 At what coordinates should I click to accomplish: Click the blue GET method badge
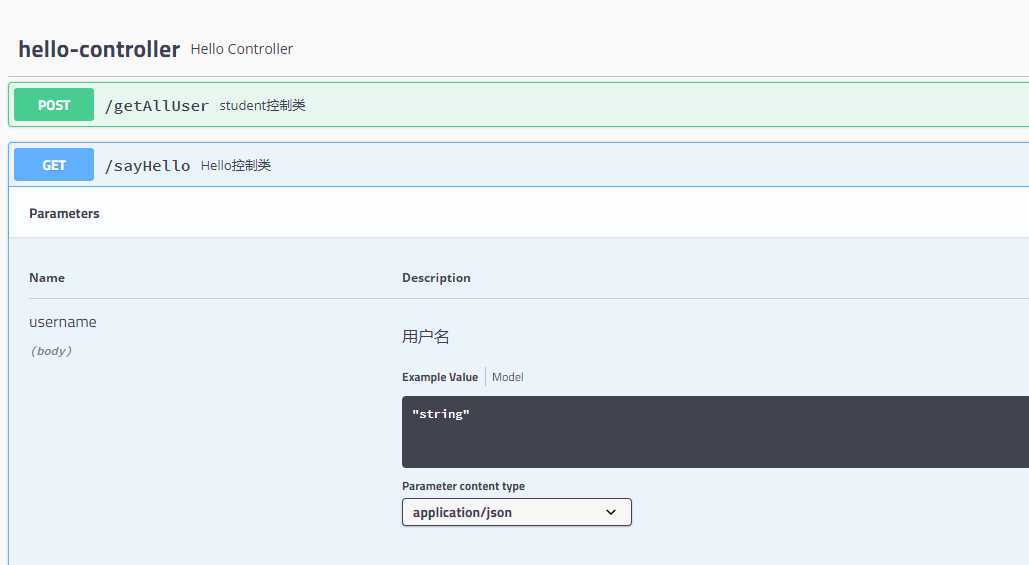coord(54,165)
